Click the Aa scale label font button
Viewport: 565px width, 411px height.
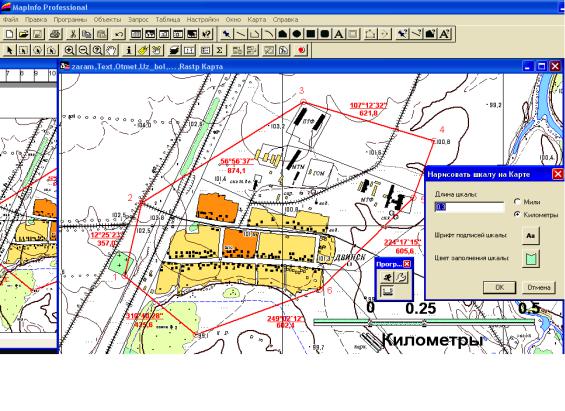coord(531,236)
